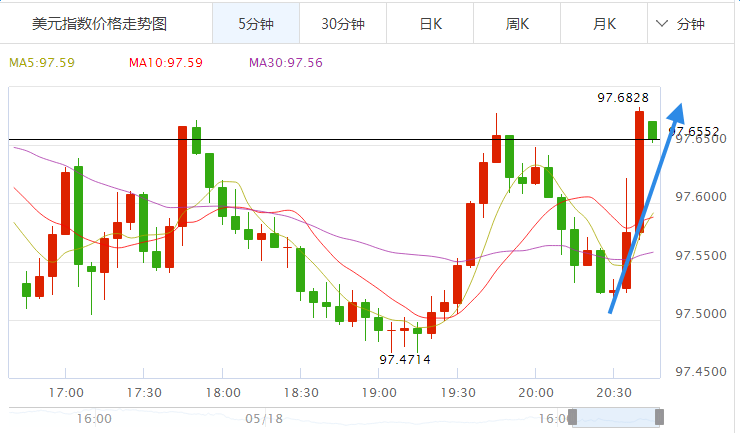Click the right handle of the time range slider
Viewport: 740px width, 433px height.
pyautogui.click(x=659, y=417)
